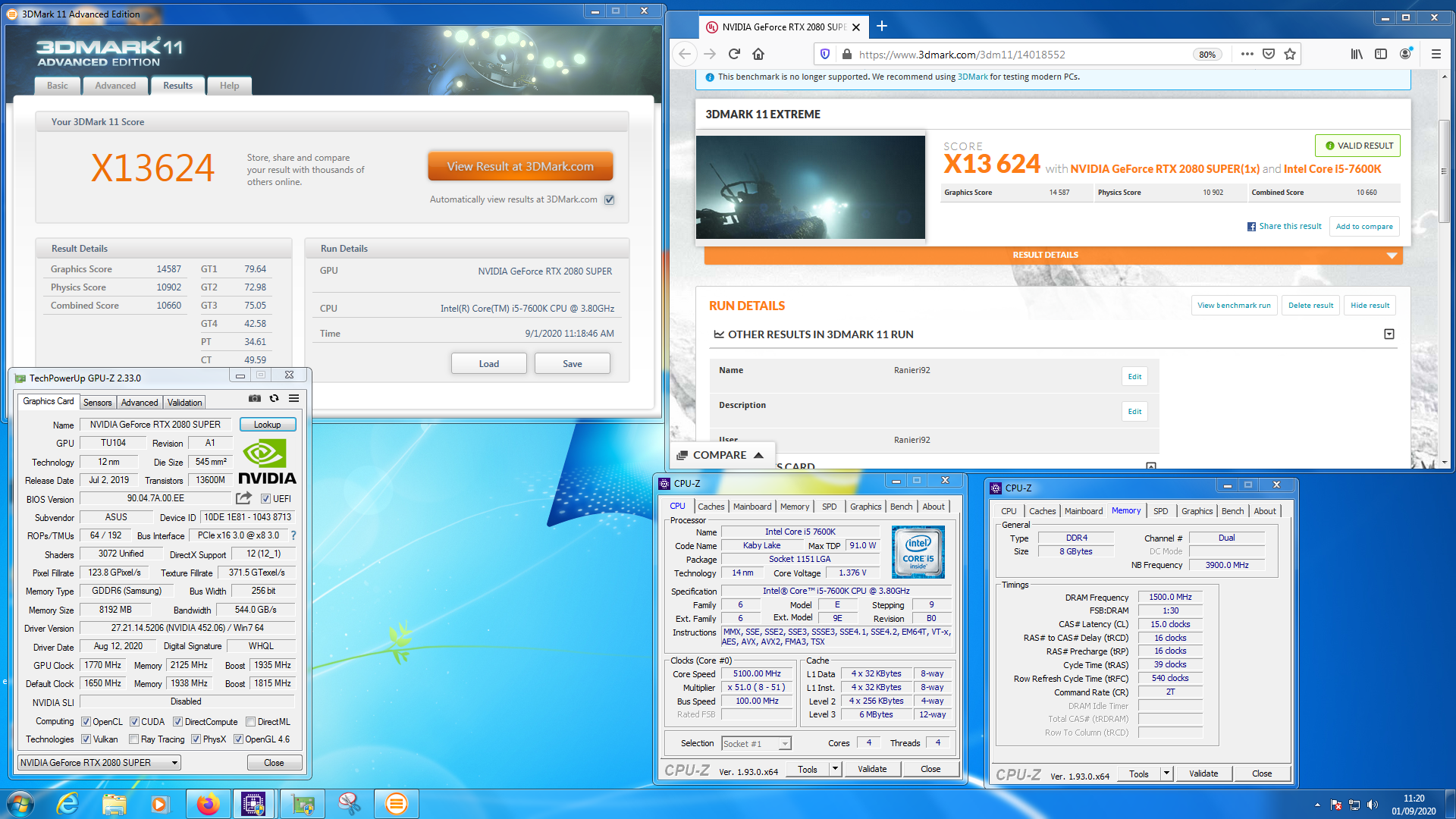The width and height of the screenshot is (1456, 819).
Task: Open a new Firefox tab
Action: [882, 27]
